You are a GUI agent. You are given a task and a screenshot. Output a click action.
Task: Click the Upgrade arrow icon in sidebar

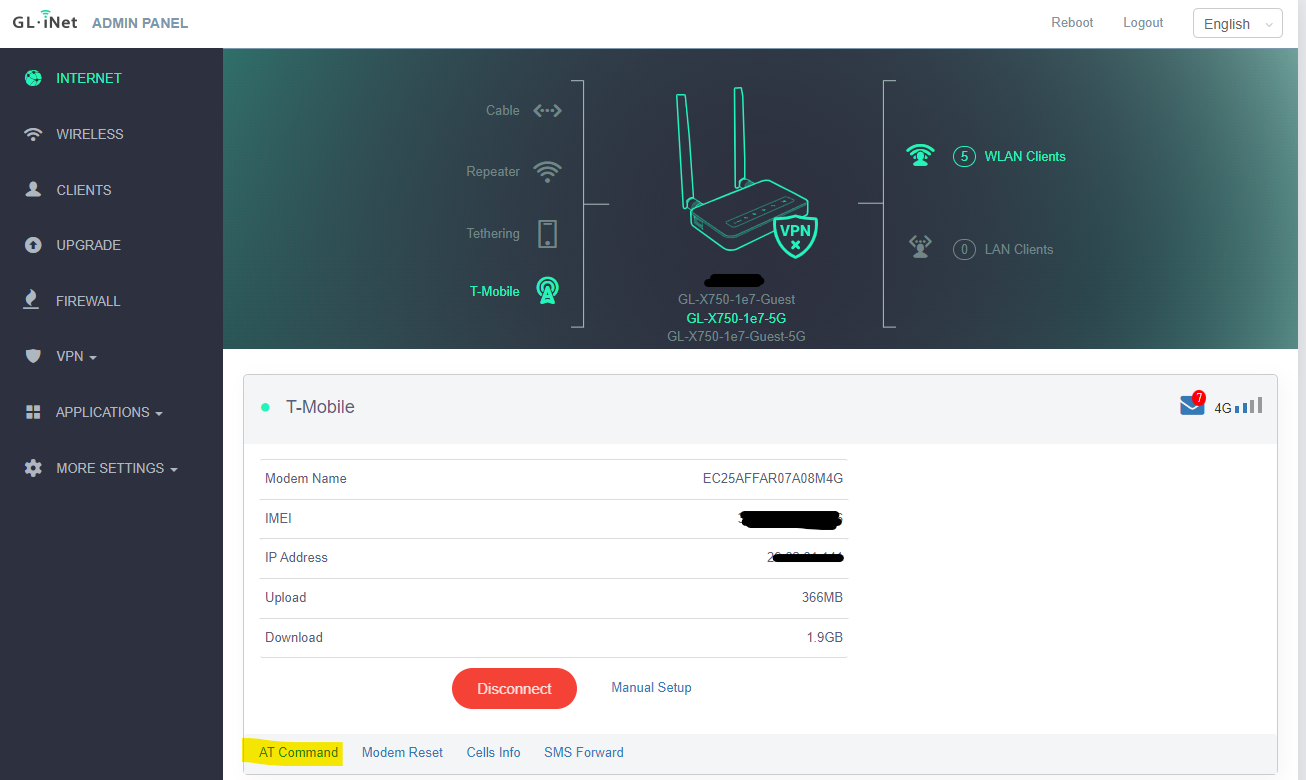coord(33,245)
